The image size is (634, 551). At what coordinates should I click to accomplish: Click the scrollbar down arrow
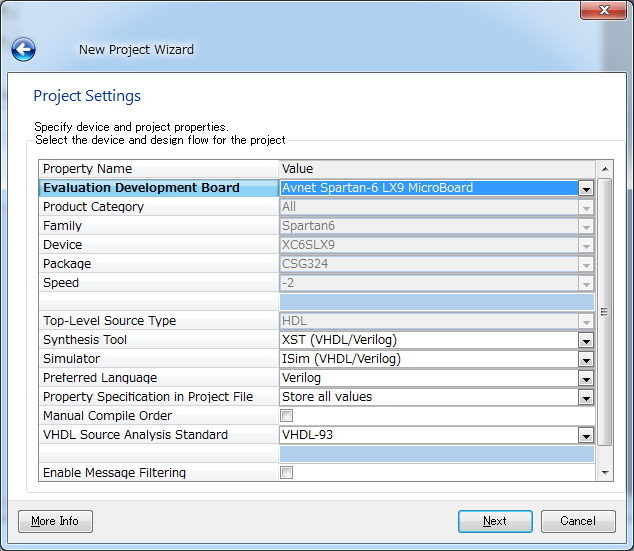pyautogui.click(x=605, y=472)
